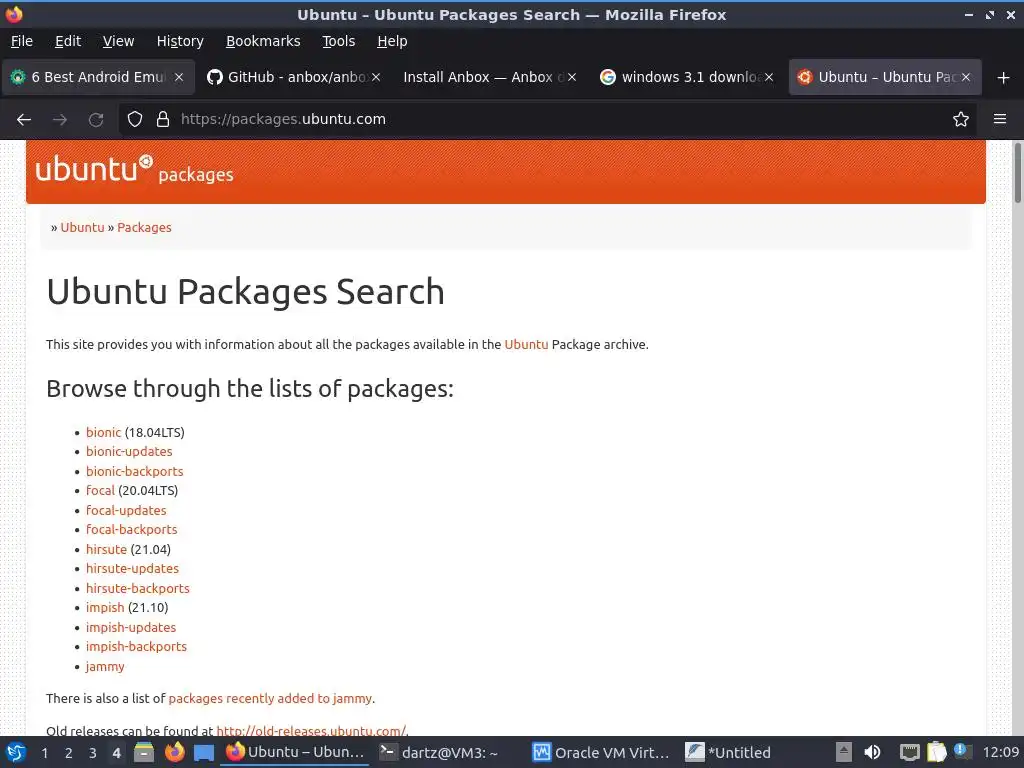1024x768 pixels.
Task: Close the Ubuntu Packages Search tab
Action: tap(966, 77)
